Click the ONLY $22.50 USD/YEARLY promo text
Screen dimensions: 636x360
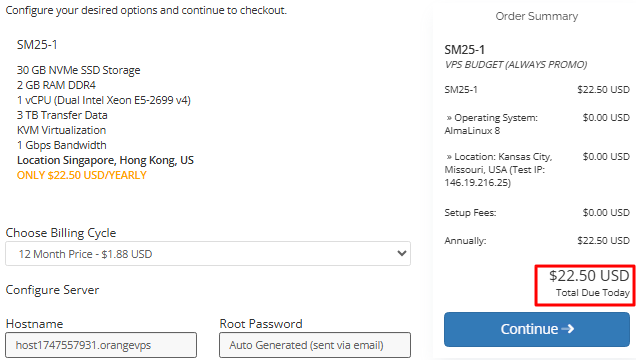coord(82,176)
